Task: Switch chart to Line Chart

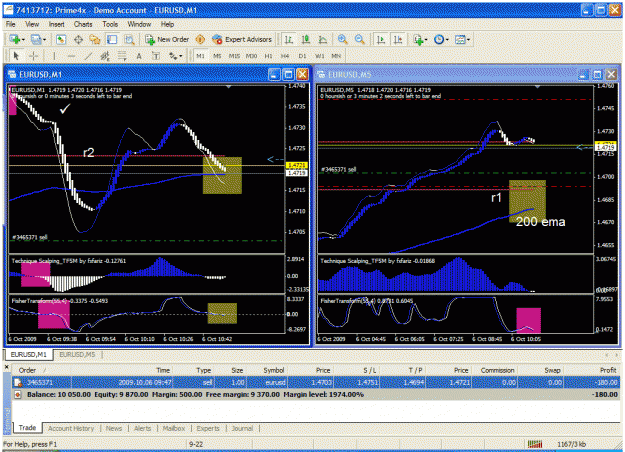Action: (323, 39)
